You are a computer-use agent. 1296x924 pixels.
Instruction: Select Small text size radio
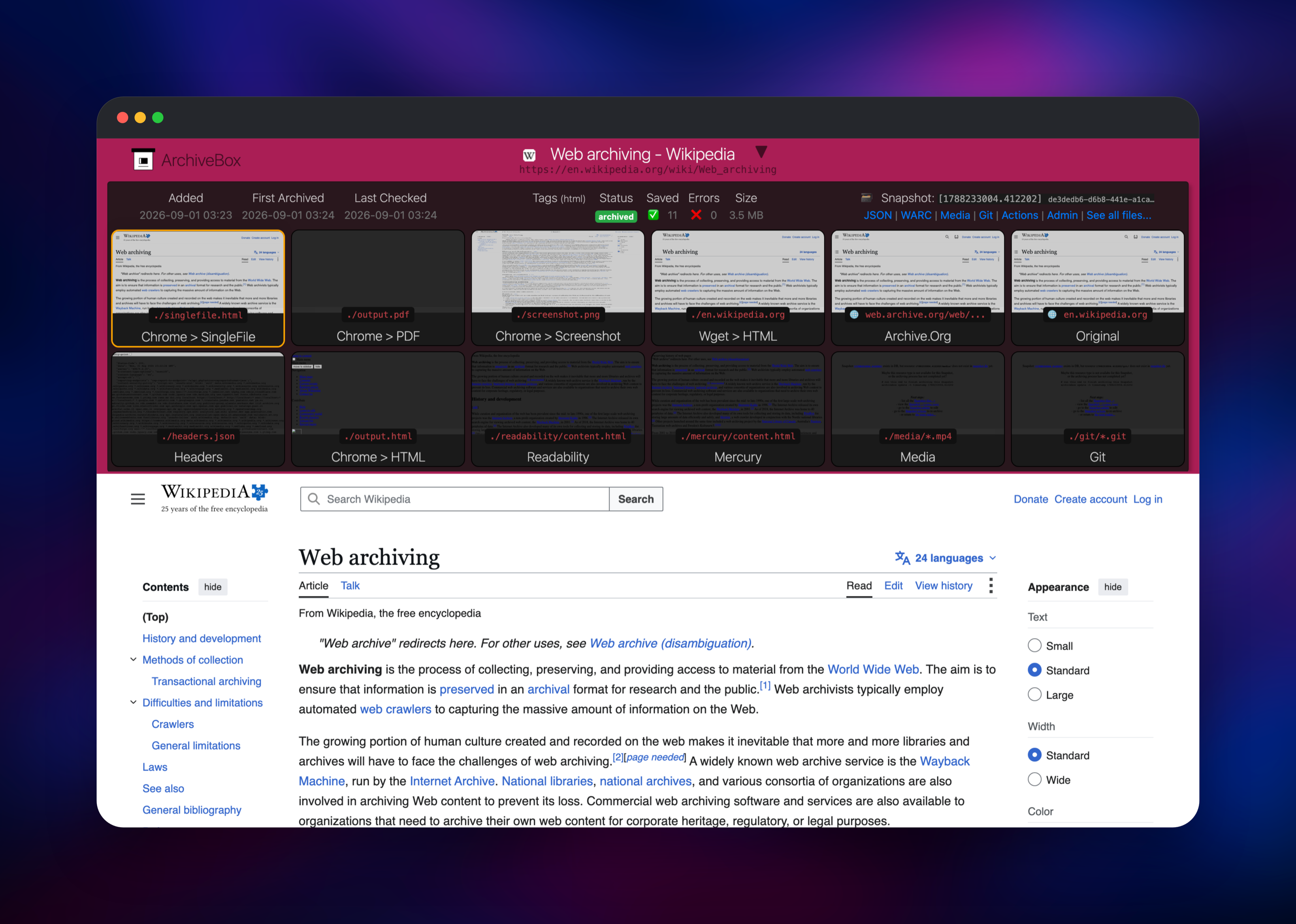[1034, 645]
